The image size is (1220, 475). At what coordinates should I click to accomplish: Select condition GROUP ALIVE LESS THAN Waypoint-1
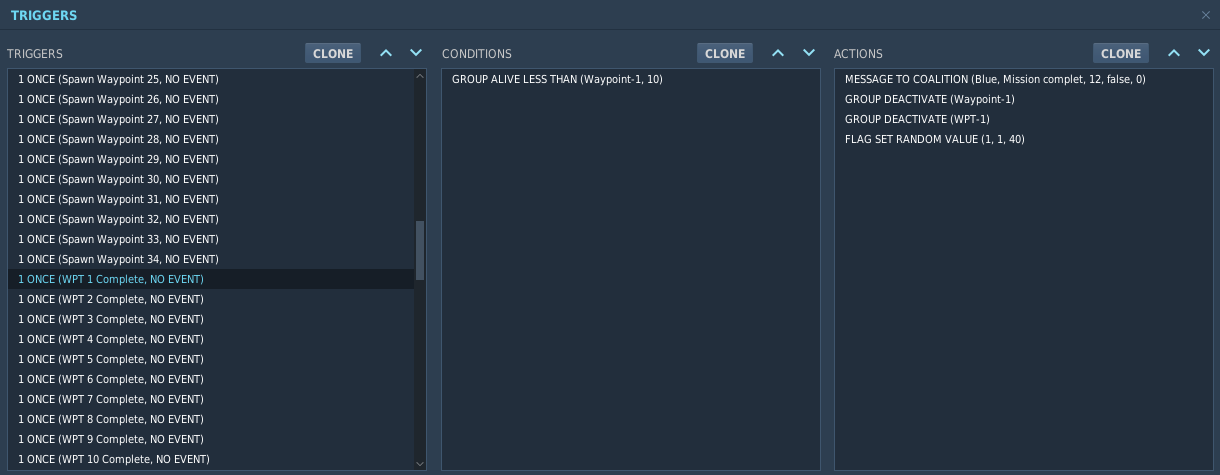631,79
